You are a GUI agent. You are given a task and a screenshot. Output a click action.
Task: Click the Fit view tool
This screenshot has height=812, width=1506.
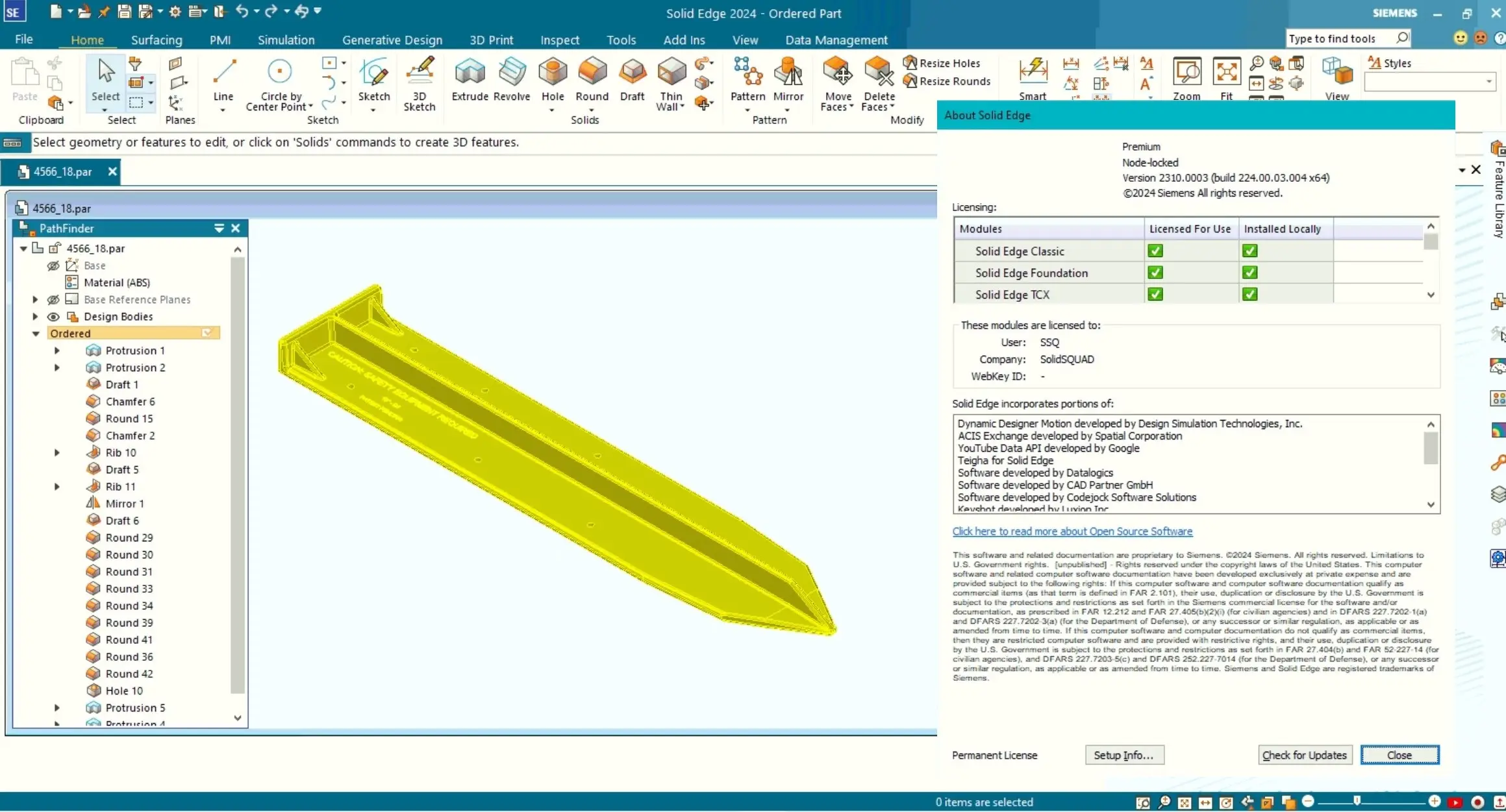[x=1226, y=79]
